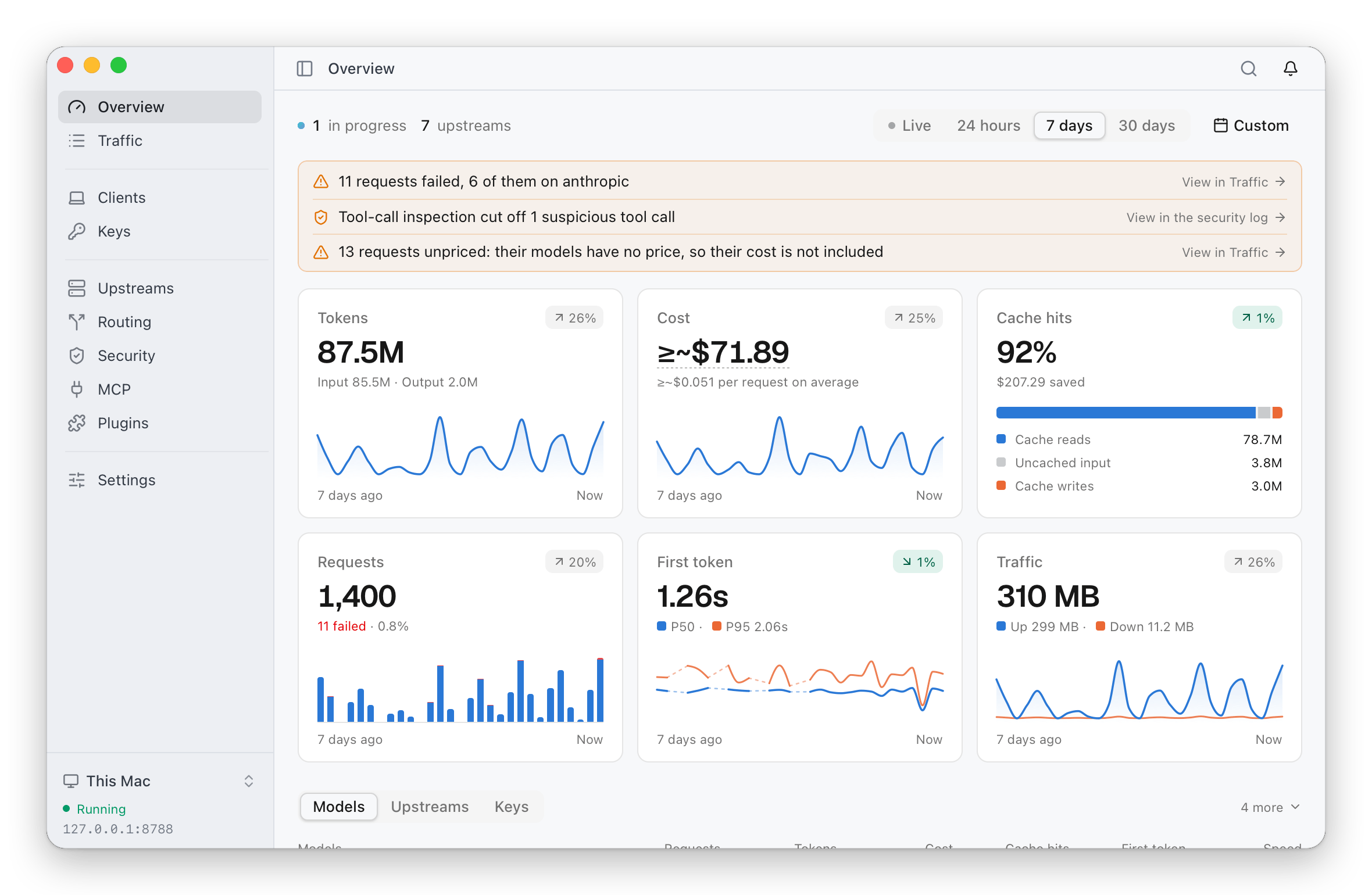
Task: Click the Routing split-arrow icon
Action: pyautogui.click(x=77, y=322)
